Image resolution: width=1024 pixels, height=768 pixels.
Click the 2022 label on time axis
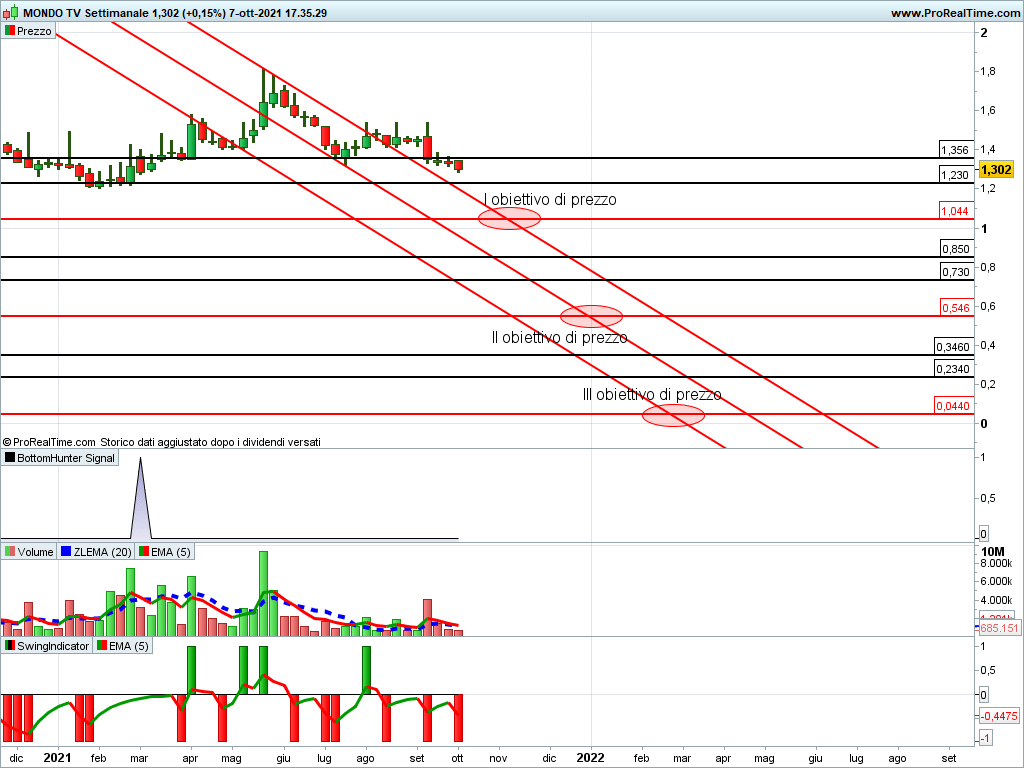tap(590, 758)
